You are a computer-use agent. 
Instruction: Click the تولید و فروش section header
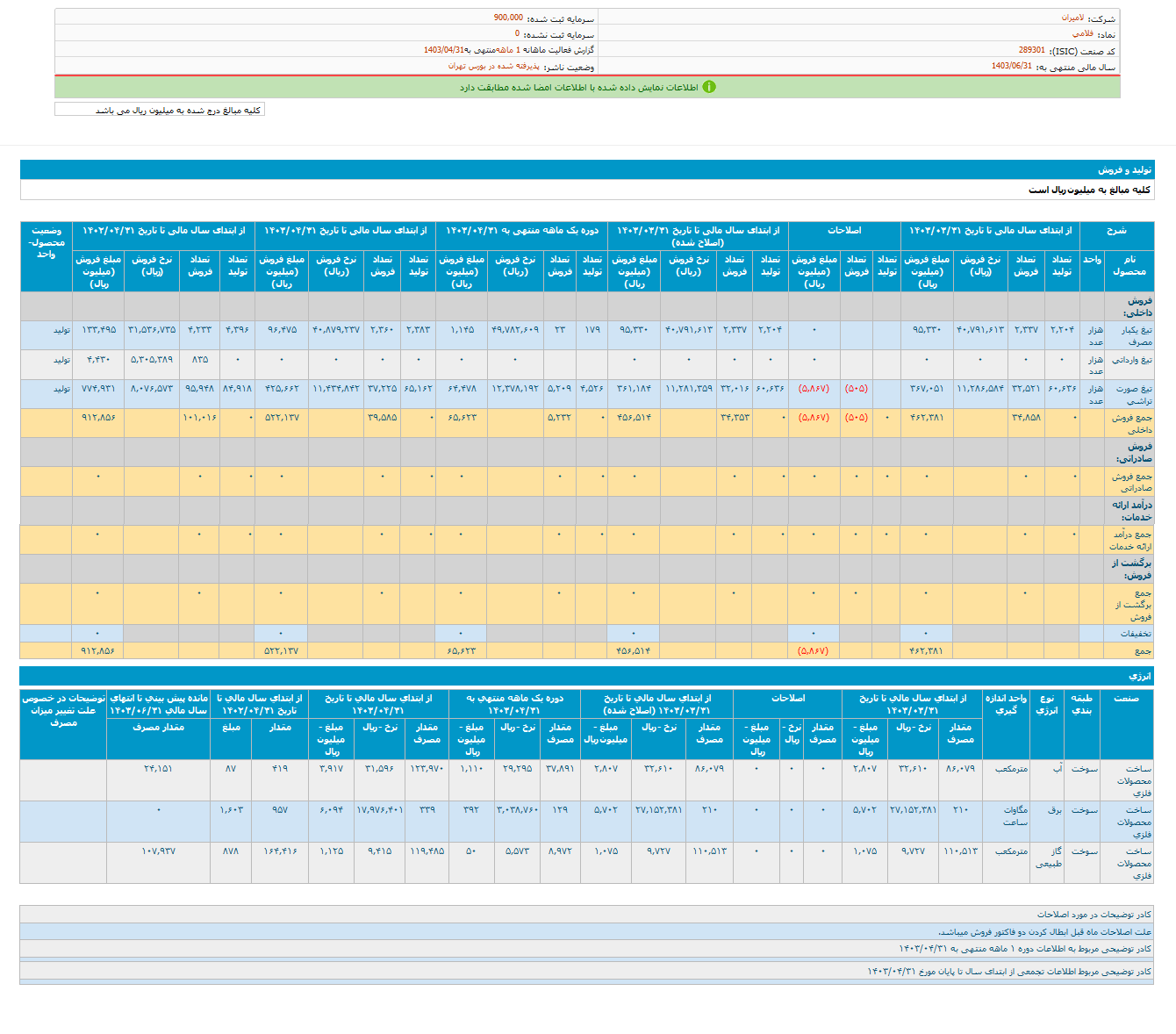[1123, 169]
